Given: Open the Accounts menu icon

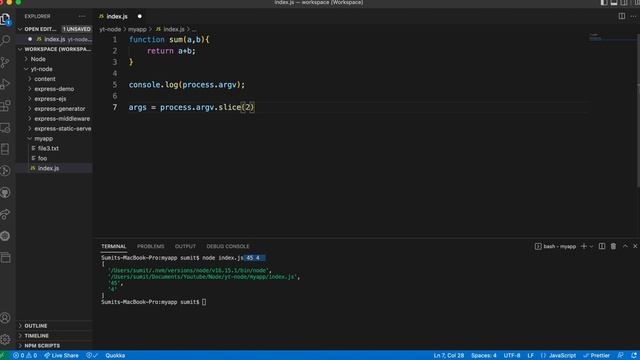Looking at the screenshot, I should 5,318.
